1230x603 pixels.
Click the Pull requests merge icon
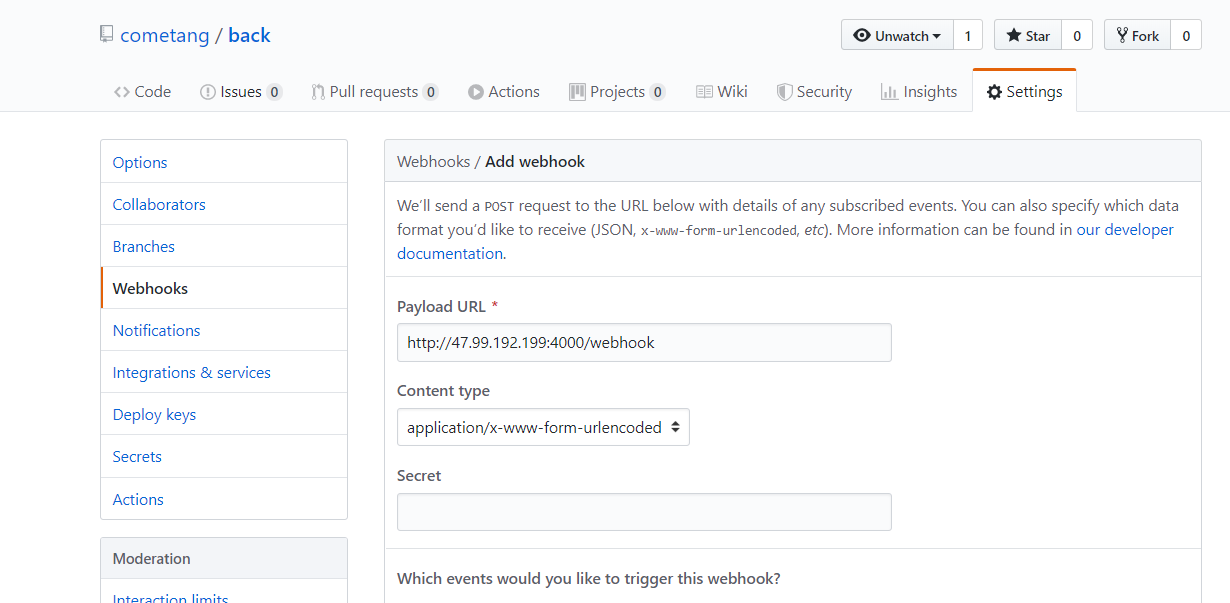click(x=318, y=92)
